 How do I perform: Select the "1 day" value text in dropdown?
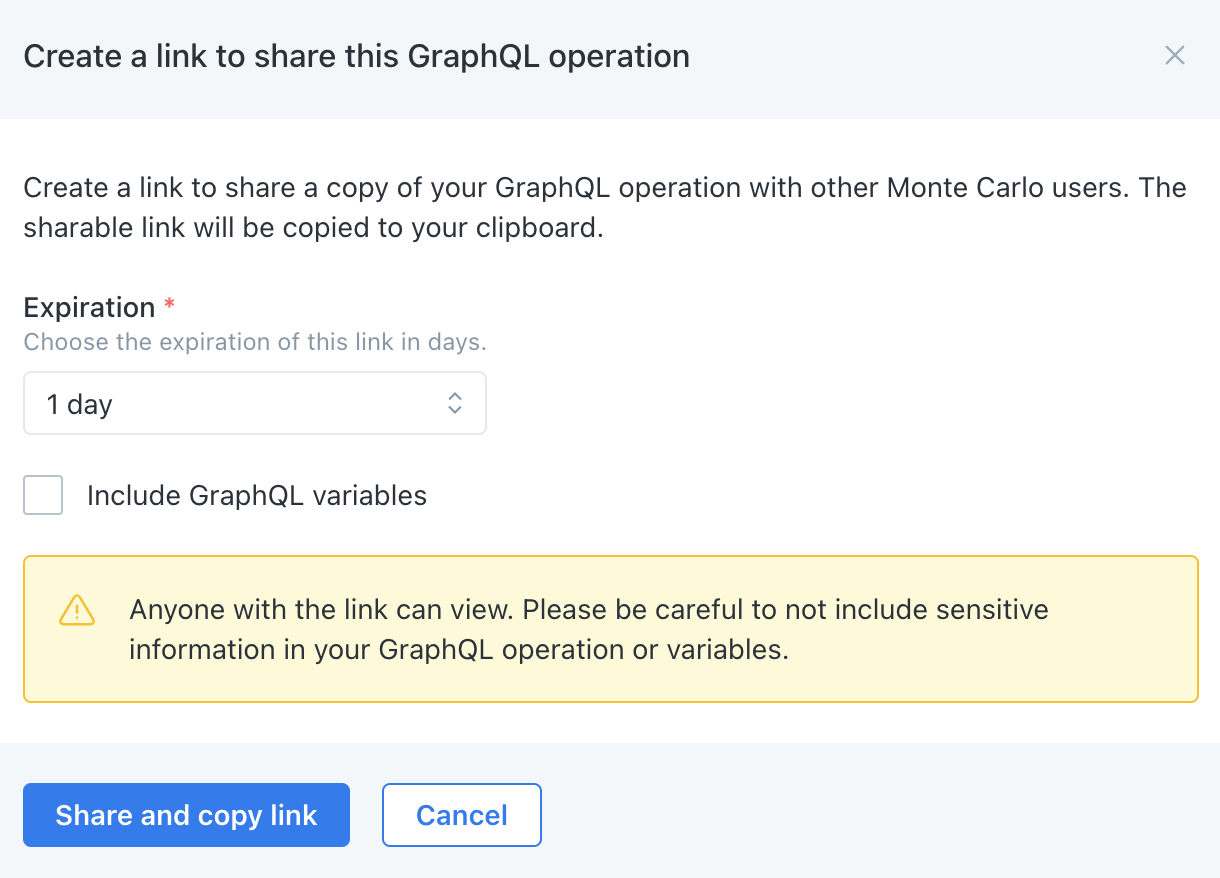pyautogui.click(x=79, y=404)
